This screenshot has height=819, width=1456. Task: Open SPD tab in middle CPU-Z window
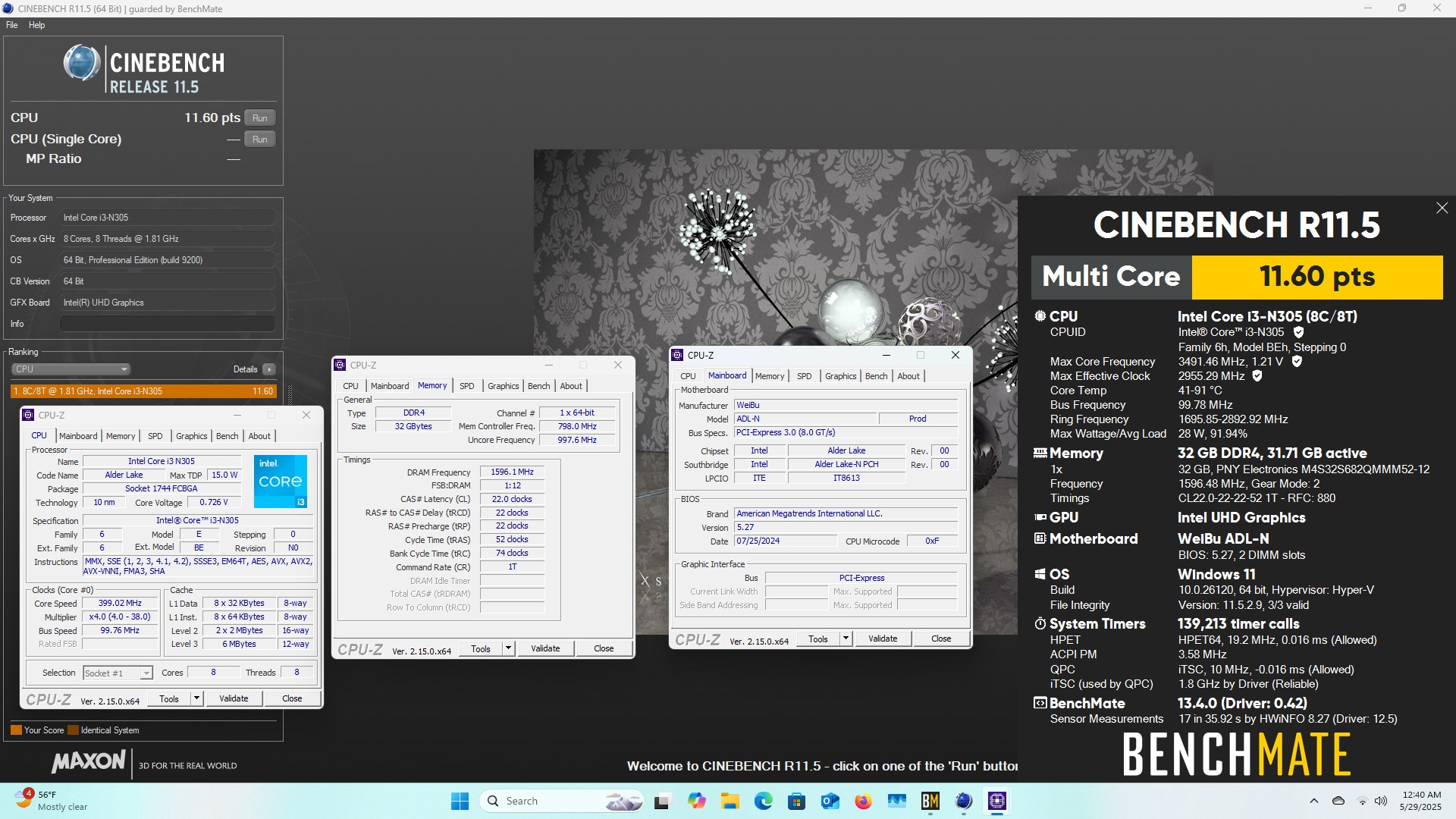tap(467, 386)
